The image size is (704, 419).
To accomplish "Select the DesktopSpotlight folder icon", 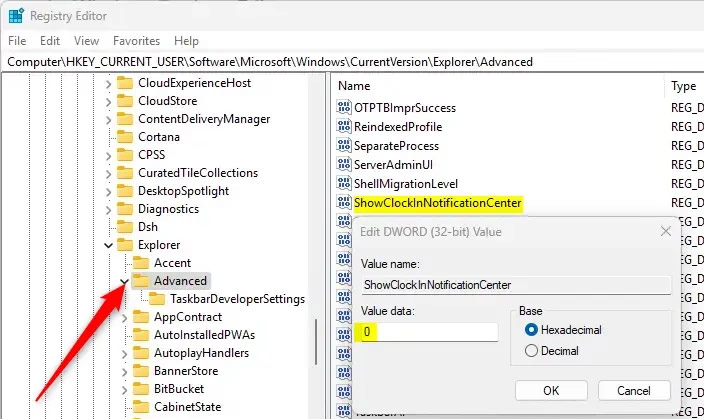I will 125,190.
